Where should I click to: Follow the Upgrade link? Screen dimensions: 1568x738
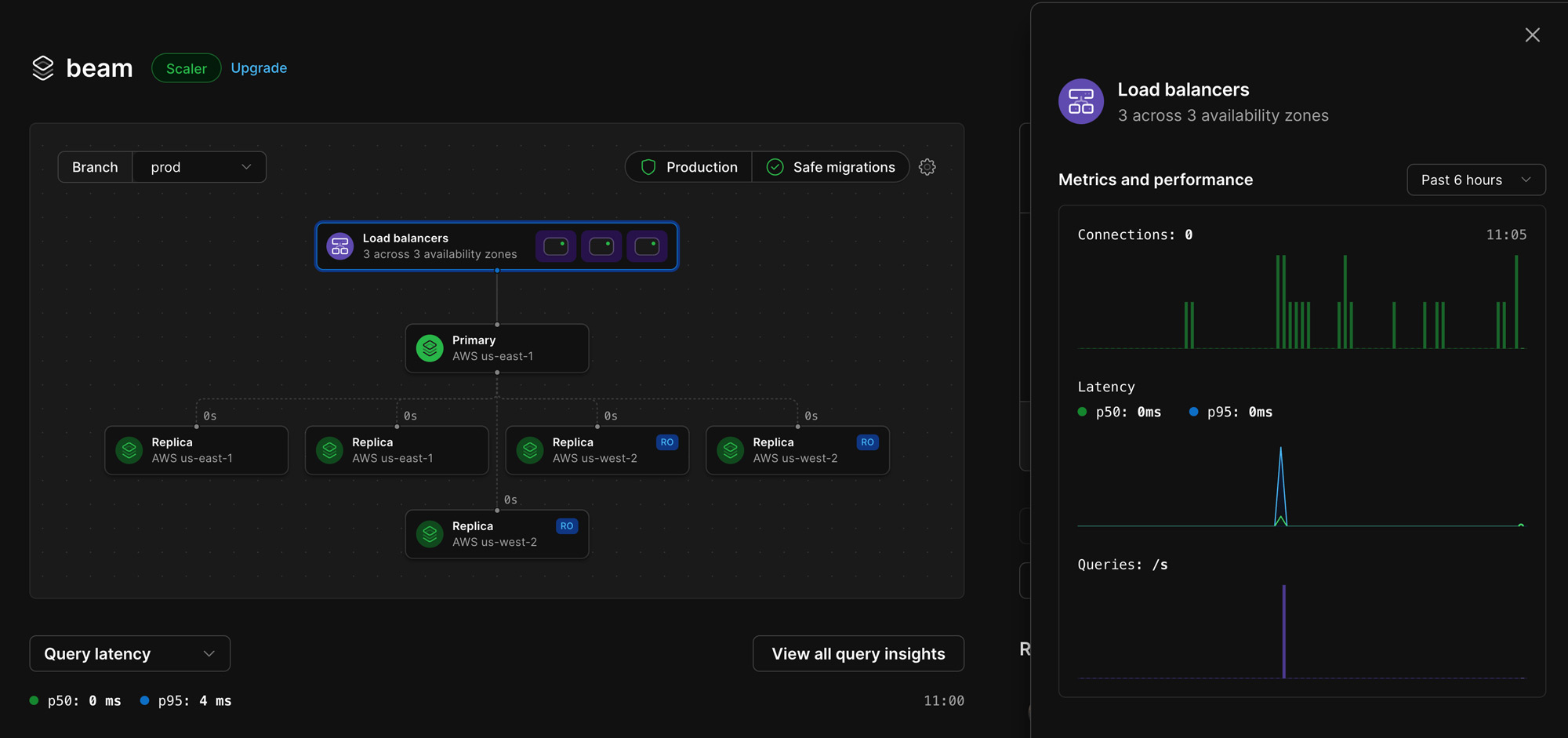coord(259,68)
